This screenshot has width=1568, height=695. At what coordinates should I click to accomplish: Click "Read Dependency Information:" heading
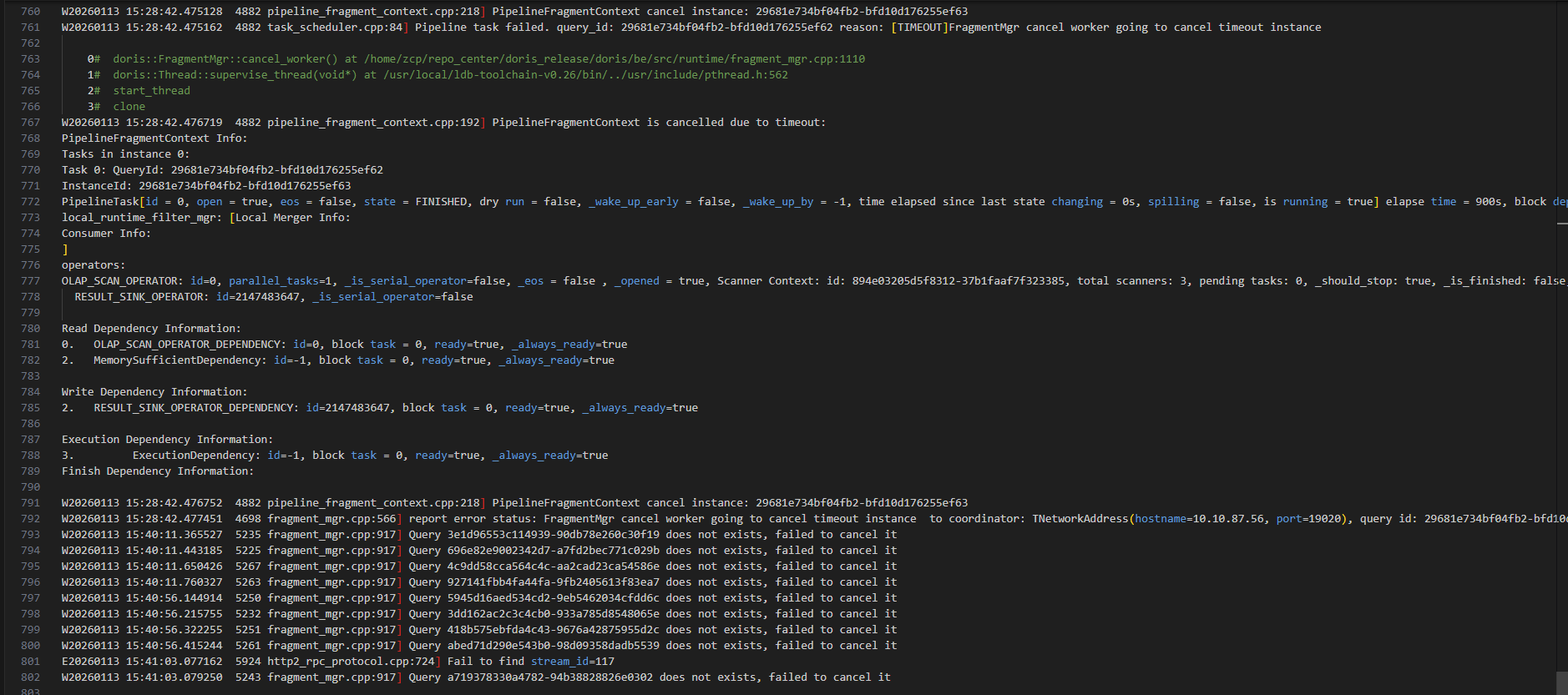coord(151,329)
